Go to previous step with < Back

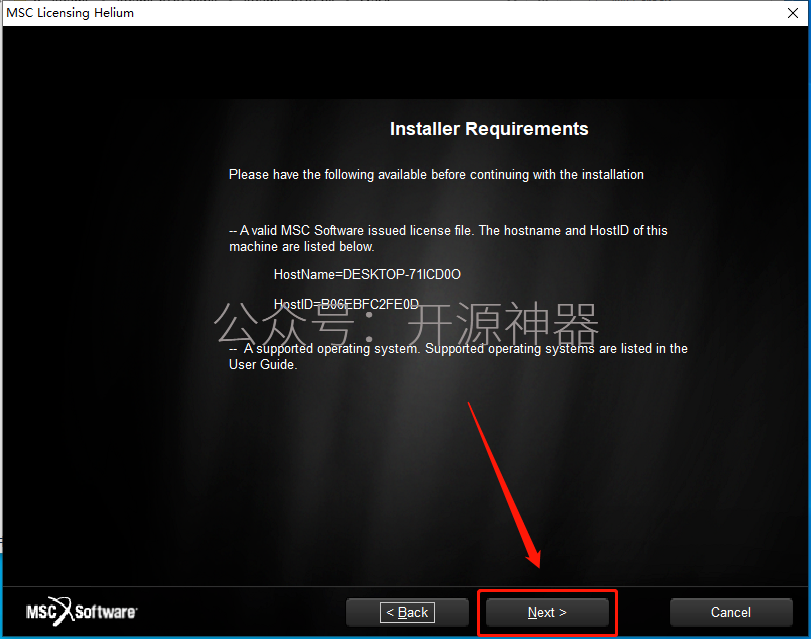pyautogui.click(x=407, y=612)
